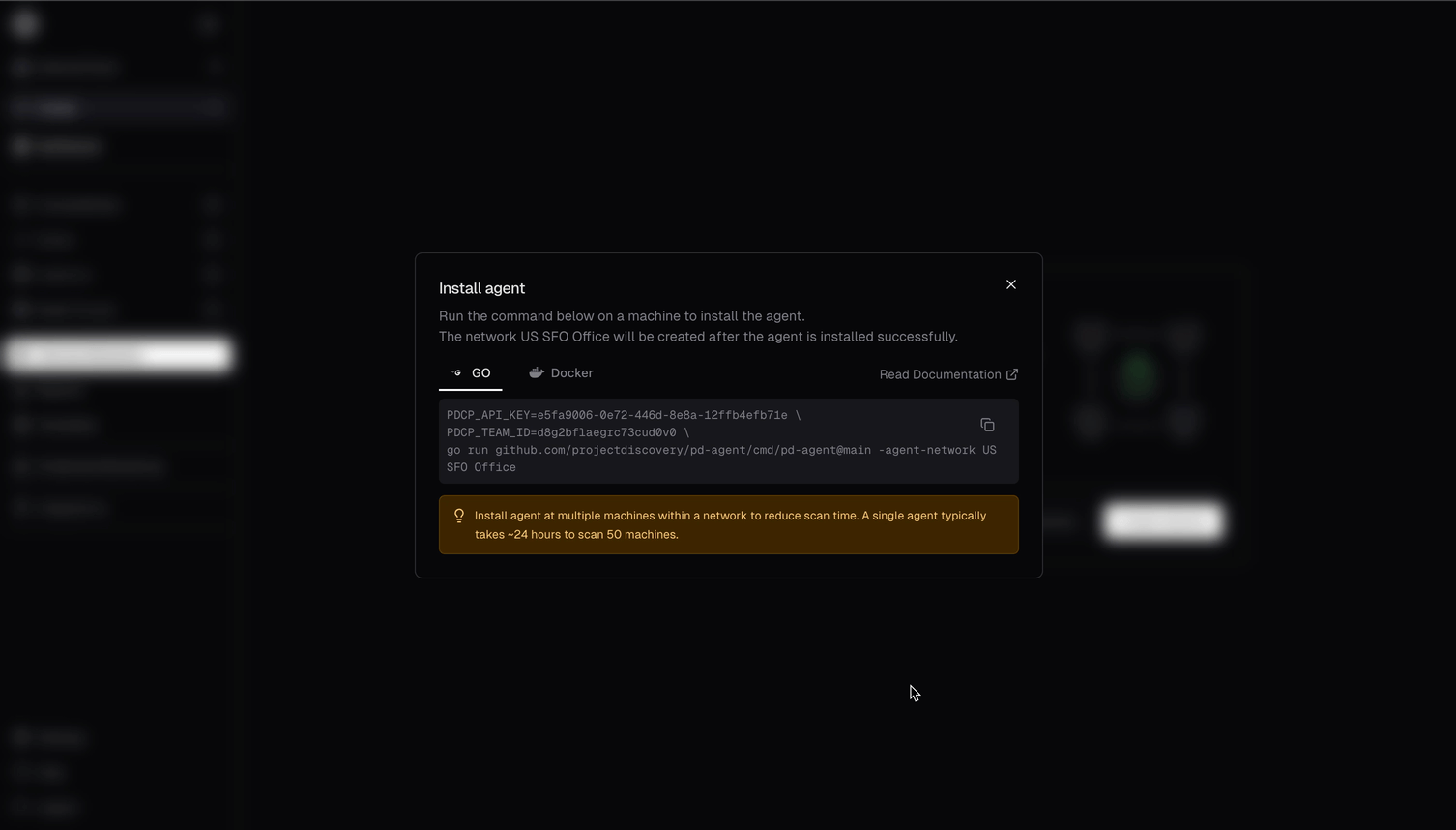Screen dimensions: 1456x830
Task: Click the PDCP_API_KEY line in command
Action: [624, 415]
